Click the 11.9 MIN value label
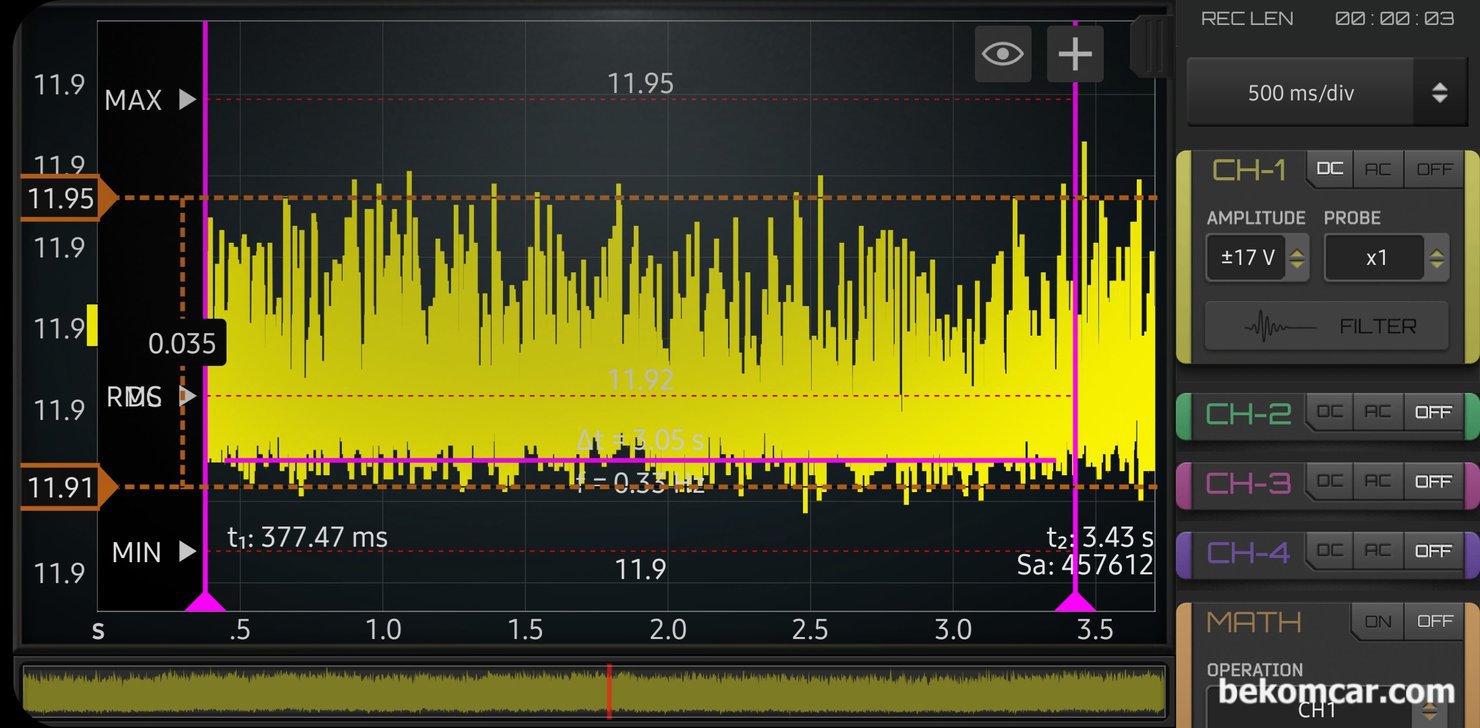 click(640, 569)
